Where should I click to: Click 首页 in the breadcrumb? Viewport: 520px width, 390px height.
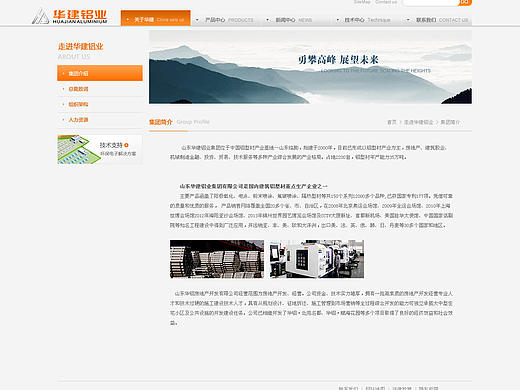point(392,122)
